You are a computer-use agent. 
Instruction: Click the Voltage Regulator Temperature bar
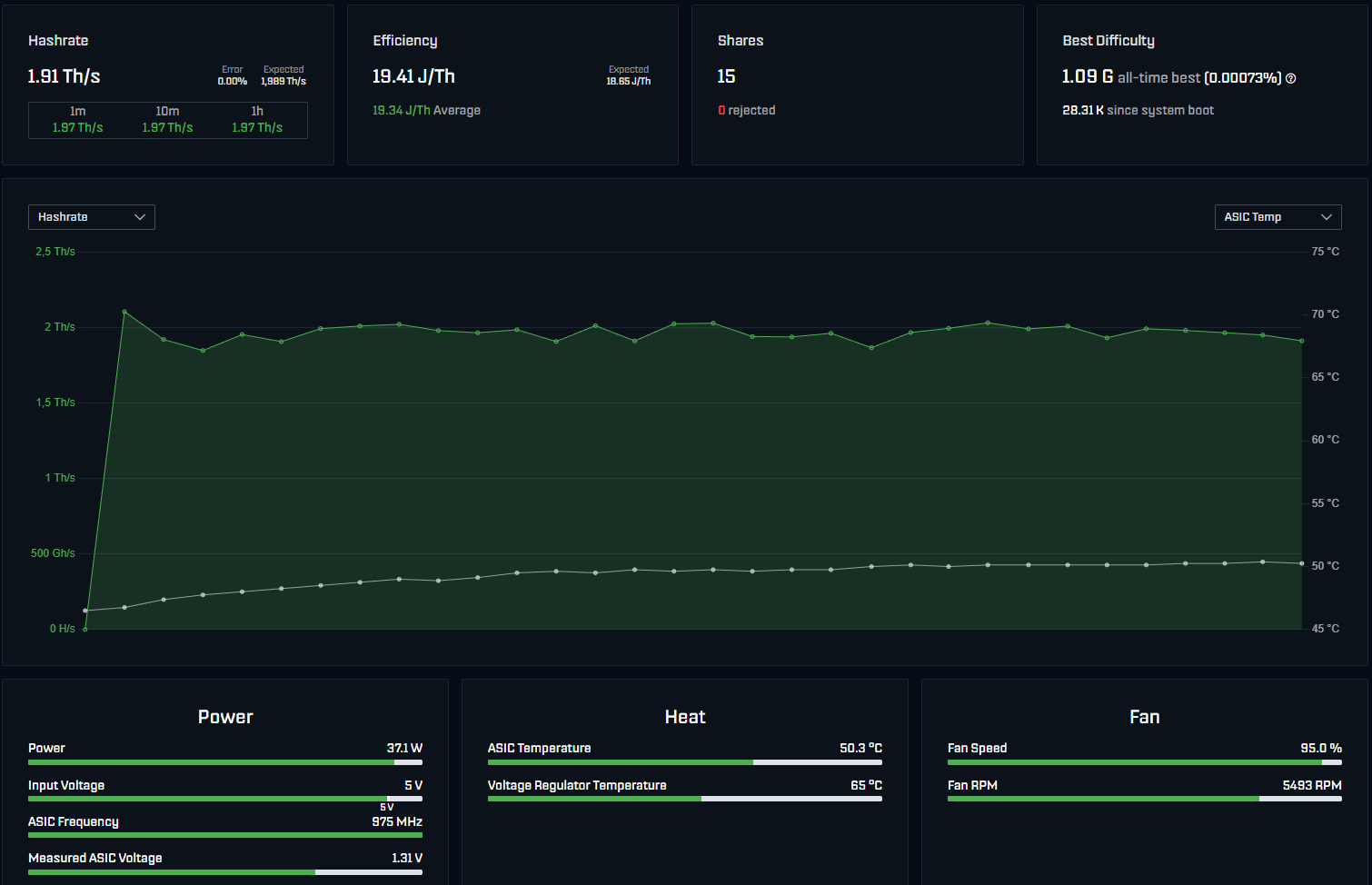coord(684,799)
